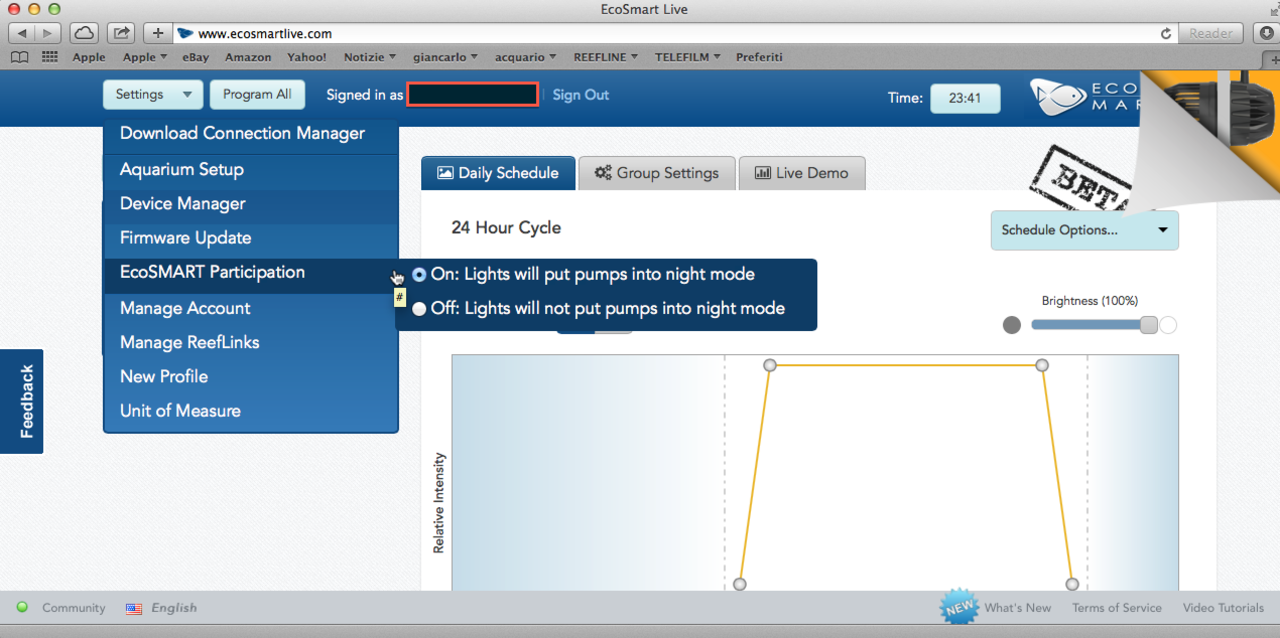Image resolution: width=1280 pixels, height=638 pixels.
Task: Open the acquario bookmarks folder
Action: [x=526, y=57]
